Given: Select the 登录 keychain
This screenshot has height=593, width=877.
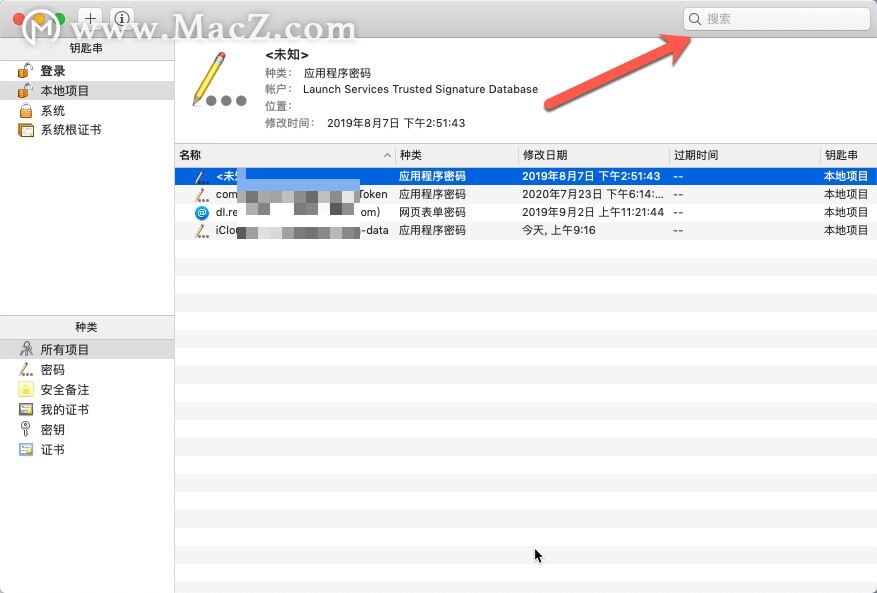Looking at the screenshot, I should tap(87, 71).
